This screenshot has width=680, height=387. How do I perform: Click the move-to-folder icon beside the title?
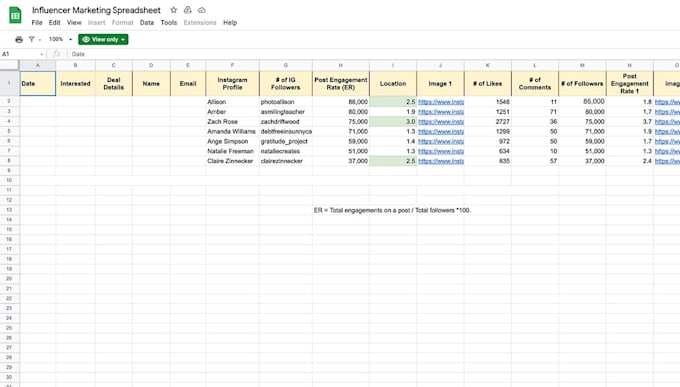(188, 10)
